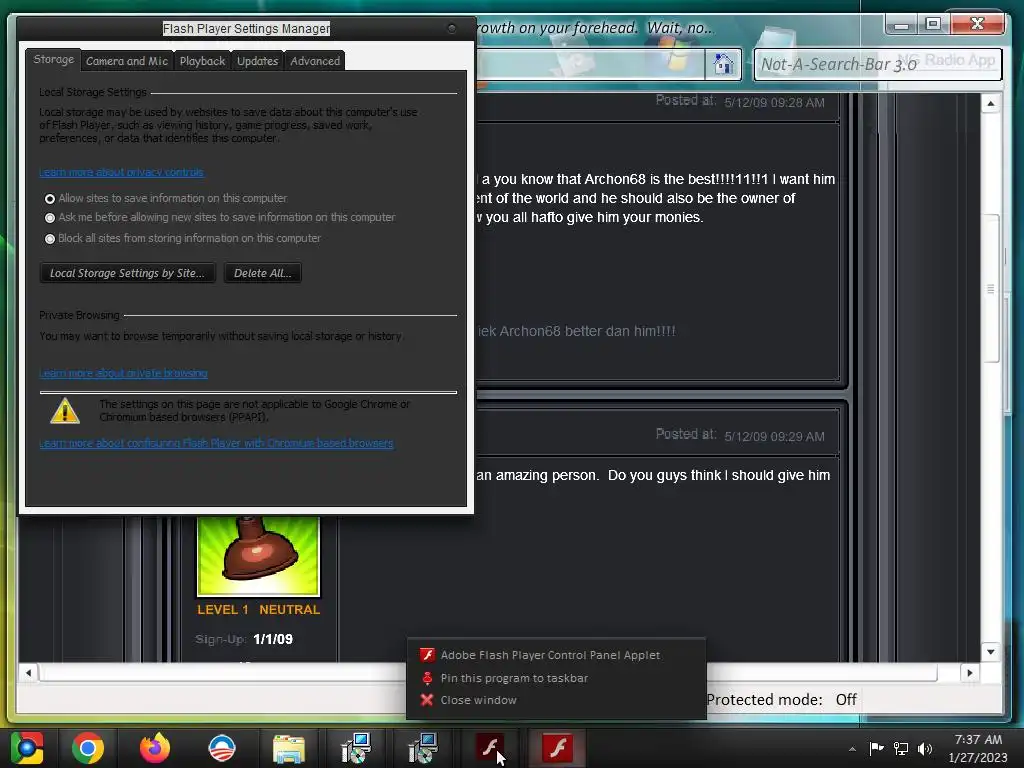Open File Explorer folder from taskbar
The width and height of the screenshot is (1024, 768).
coord(289,749)
